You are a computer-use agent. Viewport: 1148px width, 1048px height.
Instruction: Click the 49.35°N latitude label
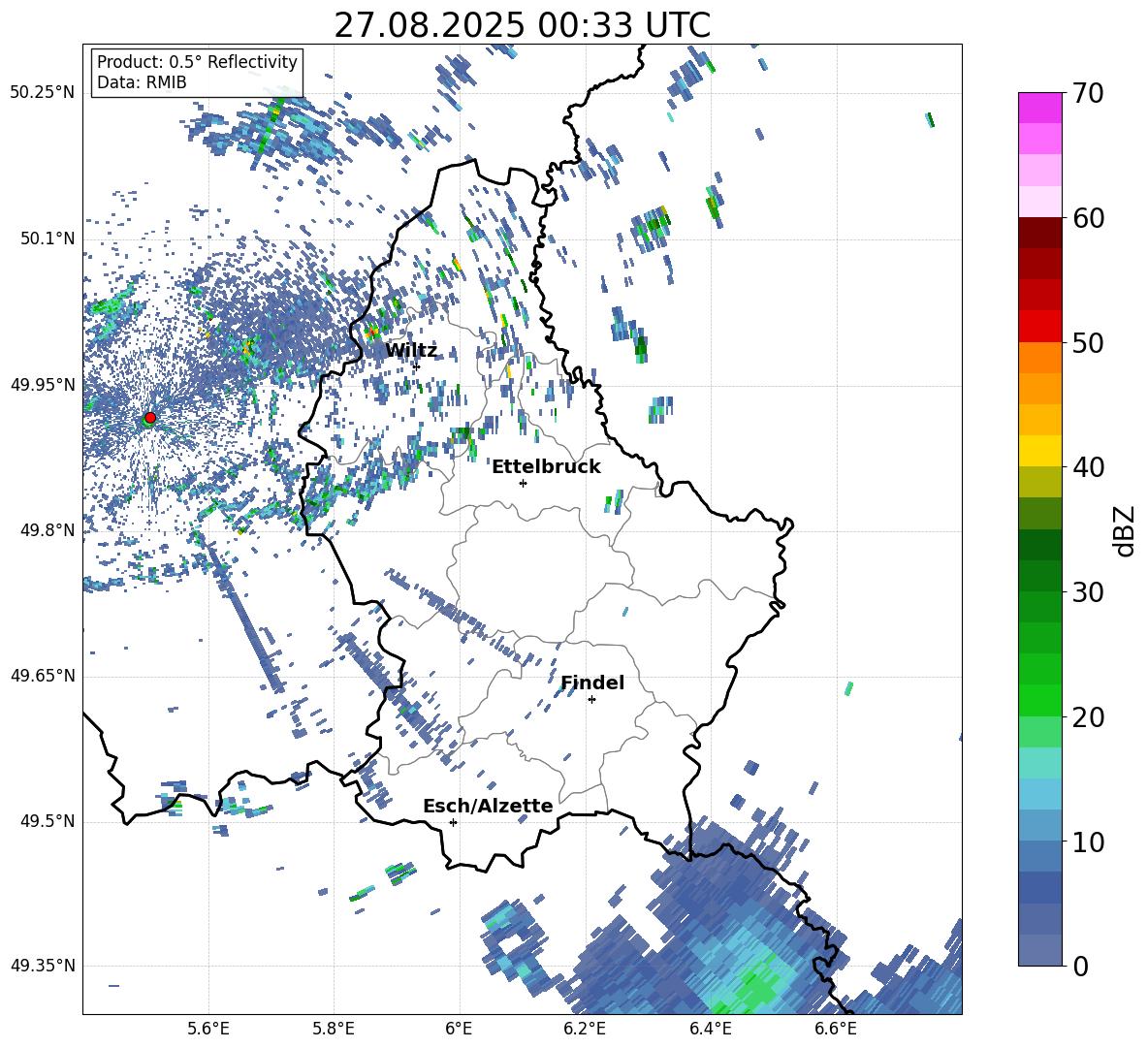43,966
